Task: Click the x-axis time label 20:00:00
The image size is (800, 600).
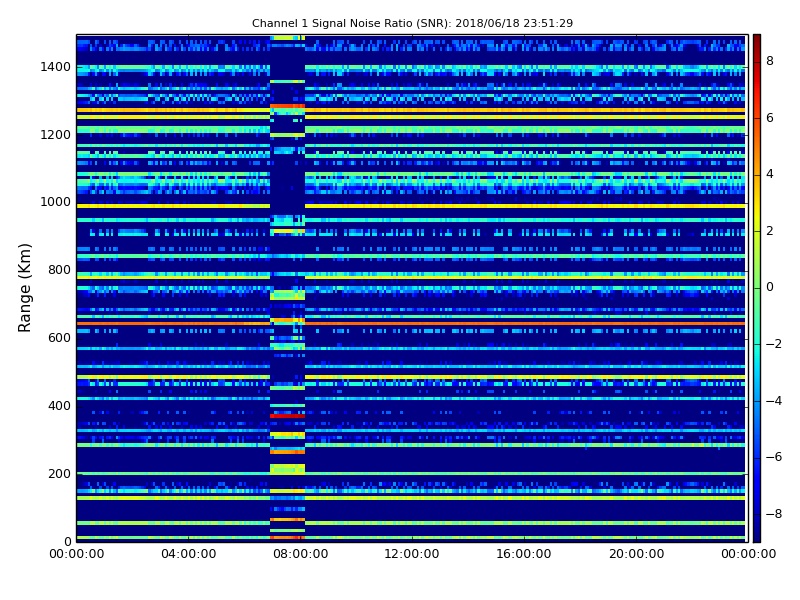Action: (x=636, y=554)
